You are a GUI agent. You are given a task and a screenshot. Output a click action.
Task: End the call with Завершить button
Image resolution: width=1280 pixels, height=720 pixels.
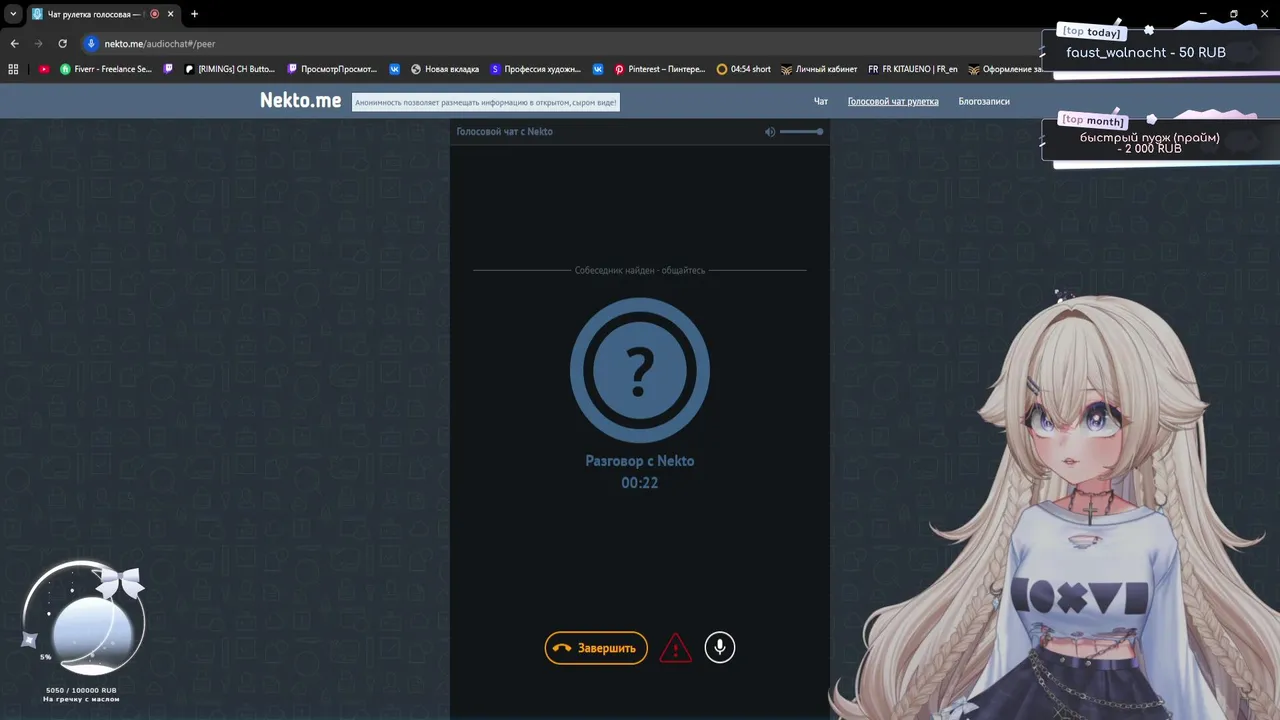596,648
